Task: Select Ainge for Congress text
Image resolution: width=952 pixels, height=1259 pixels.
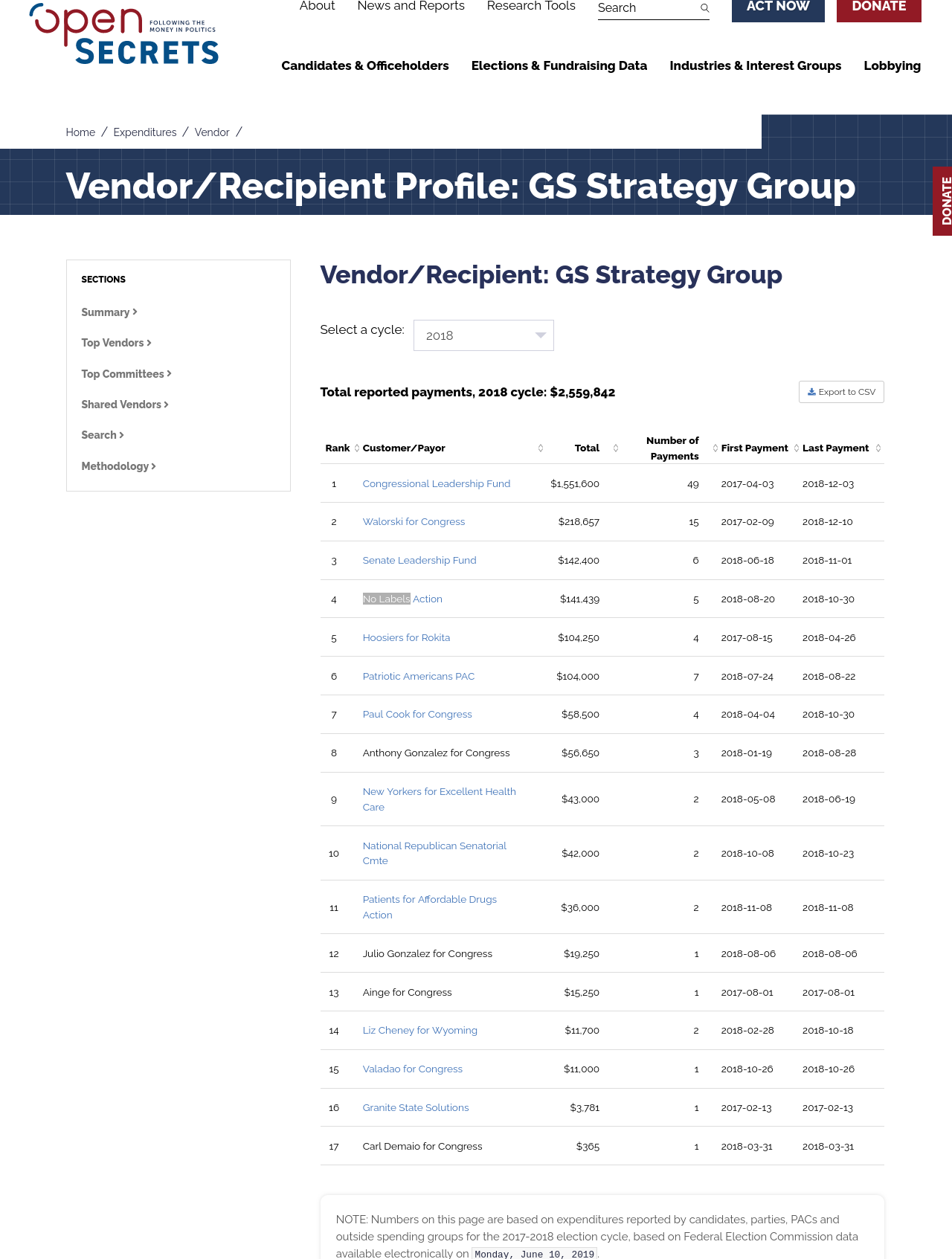Action: tap(407, 993)
